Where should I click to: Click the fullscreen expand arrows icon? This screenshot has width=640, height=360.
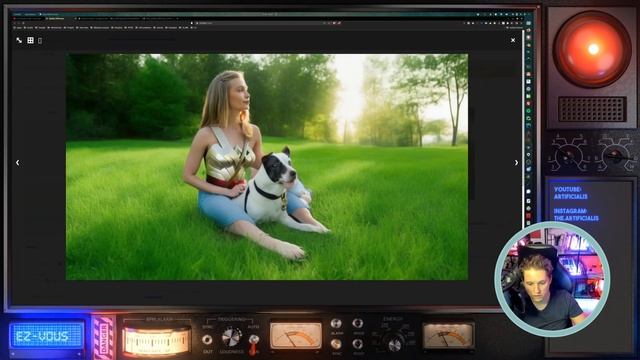click(19, 40)
